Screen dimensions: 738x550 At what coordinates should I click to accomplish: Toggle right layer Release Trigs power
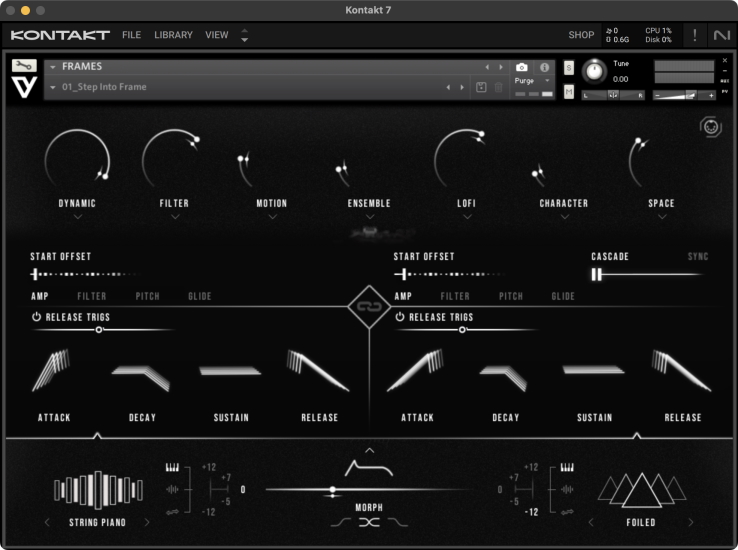pos(400,317)
